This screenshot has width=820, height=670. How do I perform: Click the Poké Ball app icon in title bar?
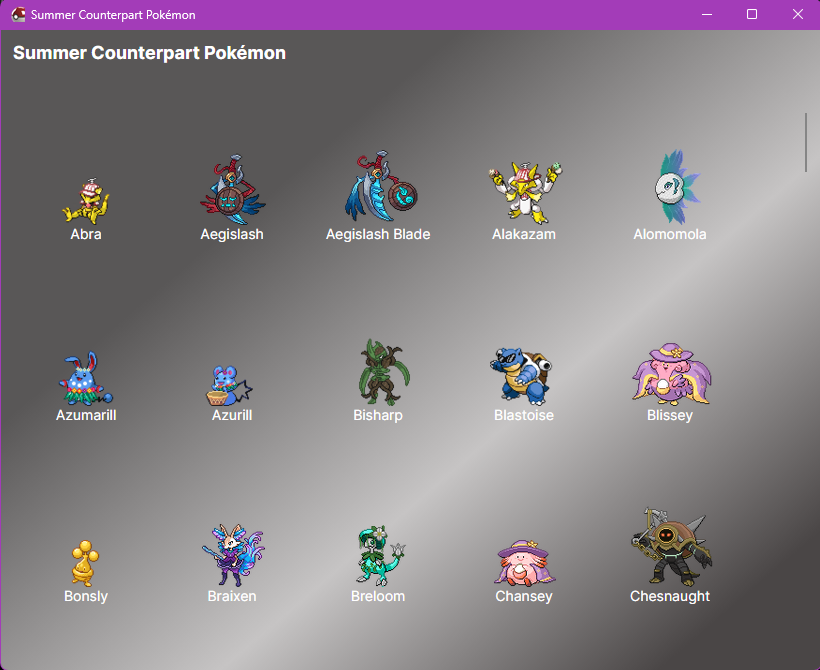pos(18,15)
